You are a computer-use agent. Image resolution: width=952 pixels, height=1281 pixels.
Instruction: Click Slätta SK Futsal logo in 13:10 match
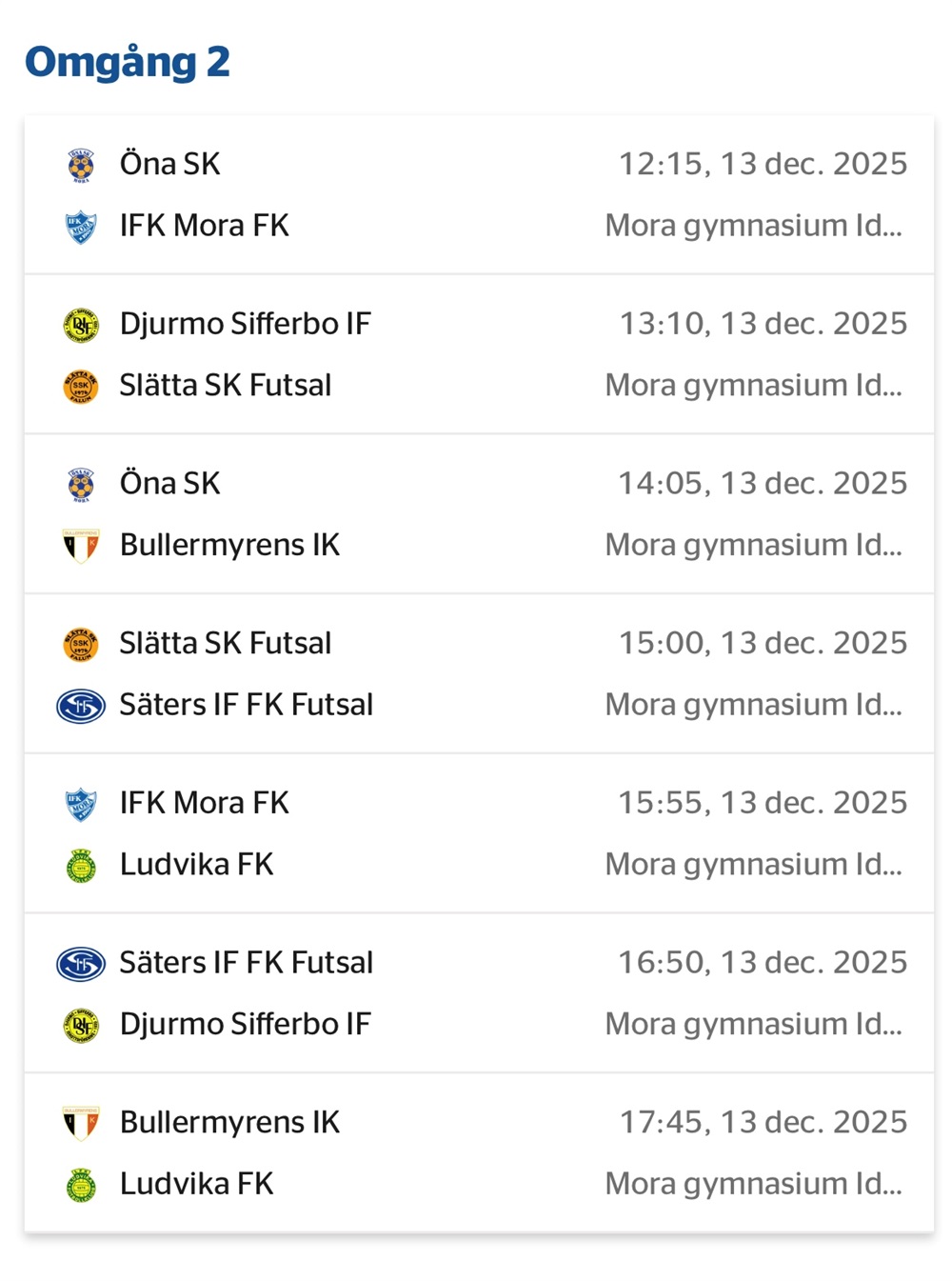(81, 387)
